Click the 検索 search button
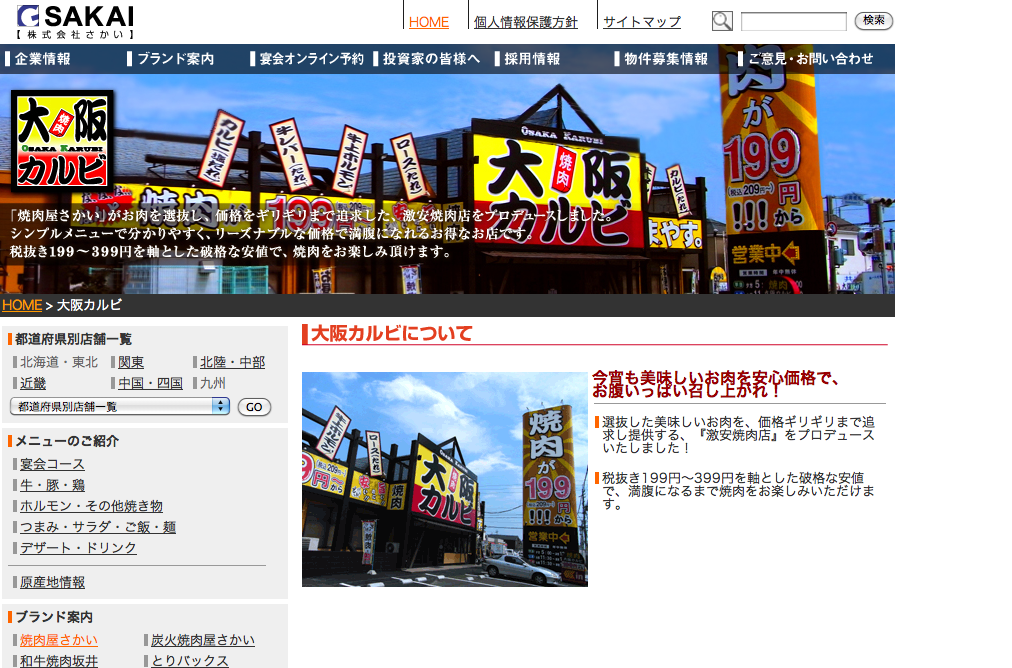This screenshot has width=1012, height=668. [x=874, y=21]
